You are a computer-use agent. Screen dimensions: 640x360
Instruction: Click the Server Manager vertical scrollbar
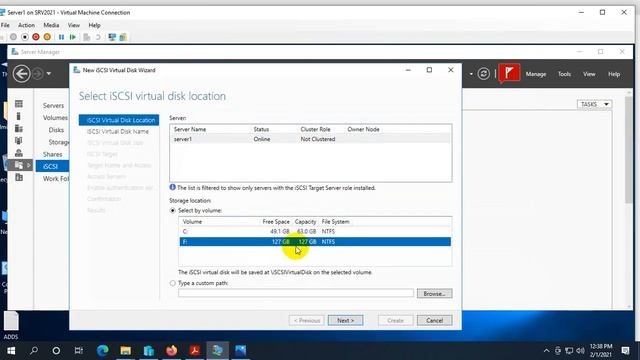629,149
